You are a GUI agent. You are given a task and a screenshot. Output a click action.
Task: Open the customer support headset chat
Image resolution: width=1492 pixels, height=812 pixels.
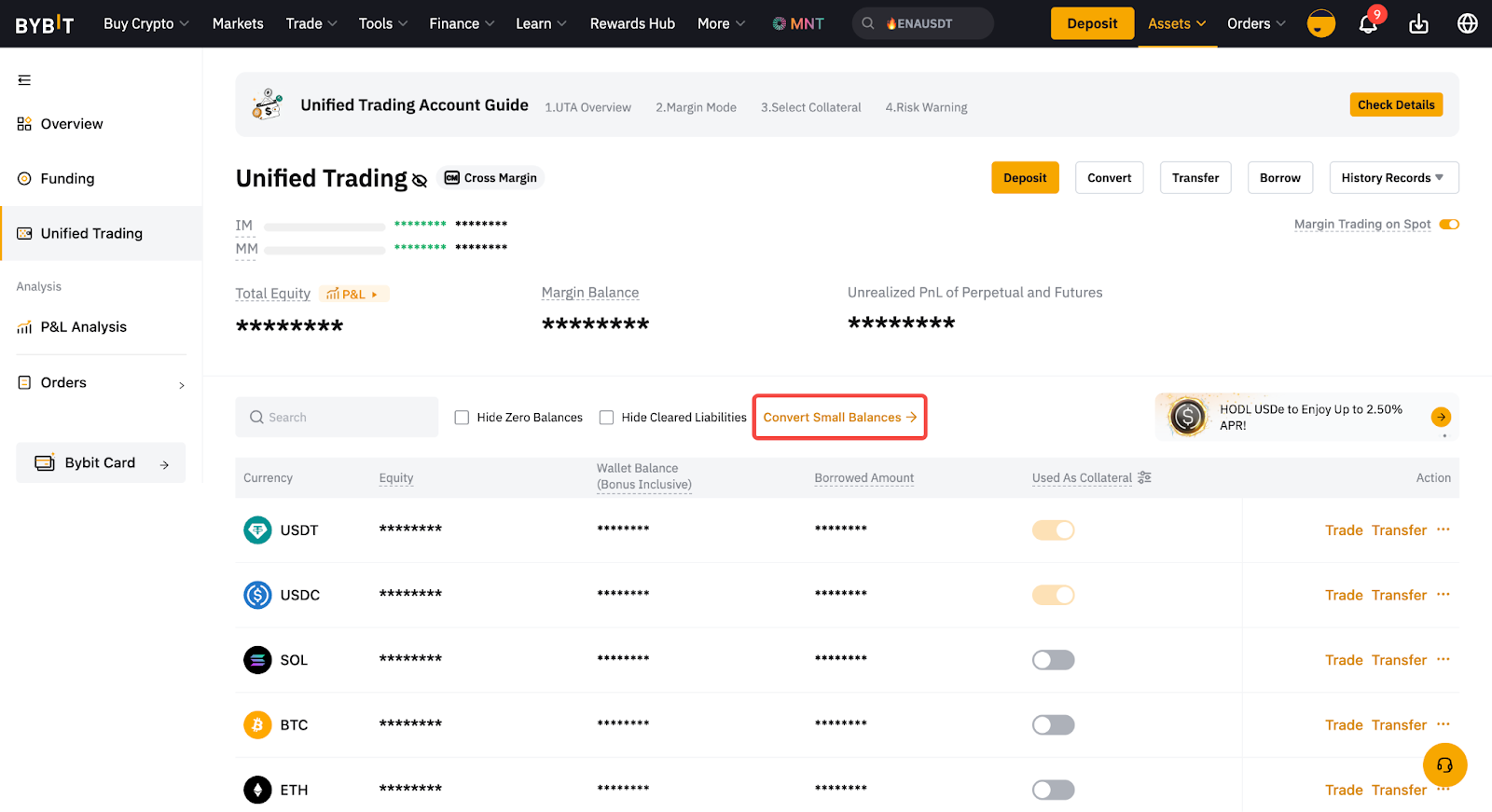coord(1444,765)
